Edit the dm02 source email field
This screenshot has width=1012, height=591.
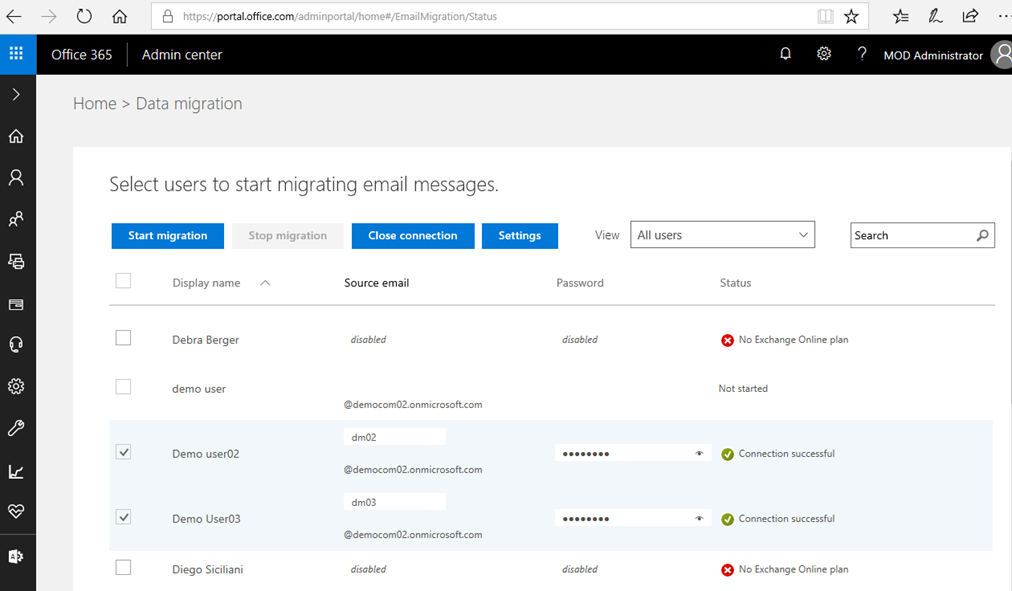click(x=394, y=437)
